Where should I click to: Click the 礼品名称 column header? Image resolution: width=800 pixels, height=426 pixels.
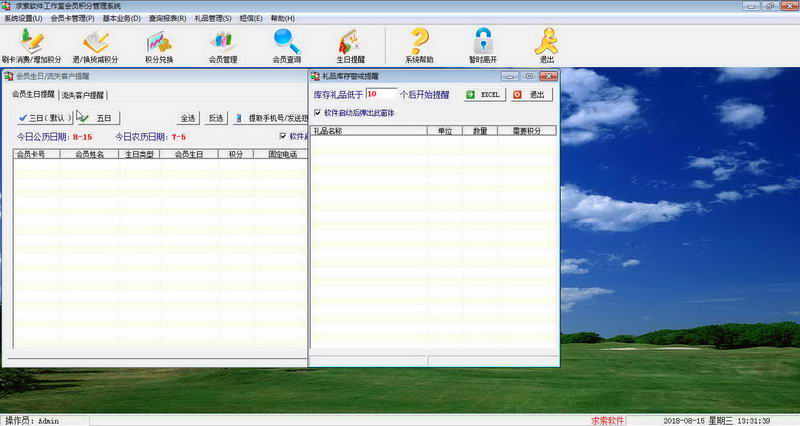coord(367,130)
